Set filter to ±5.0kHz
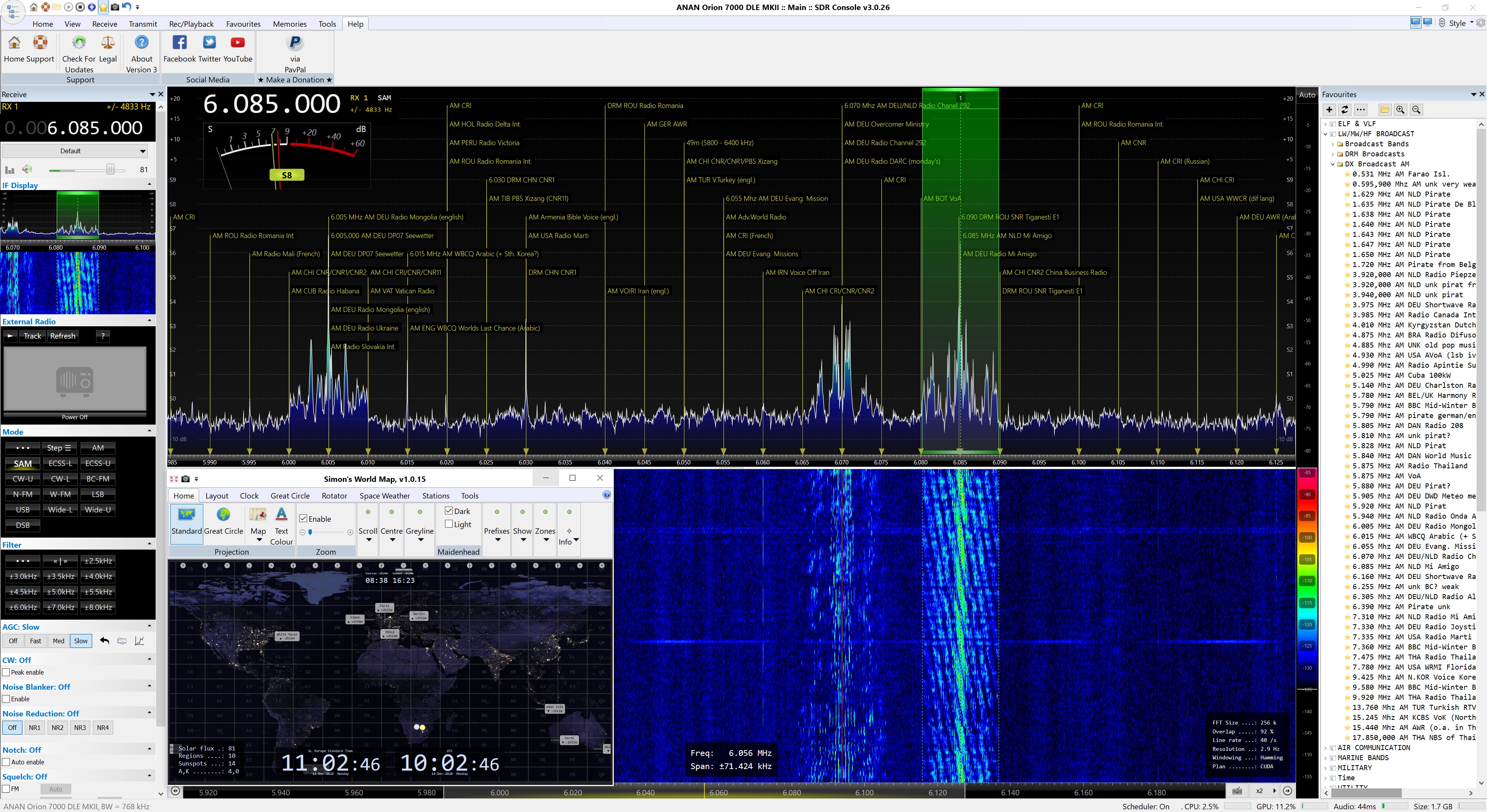Viewport: 1487px width, 812px height. point(60,591)
